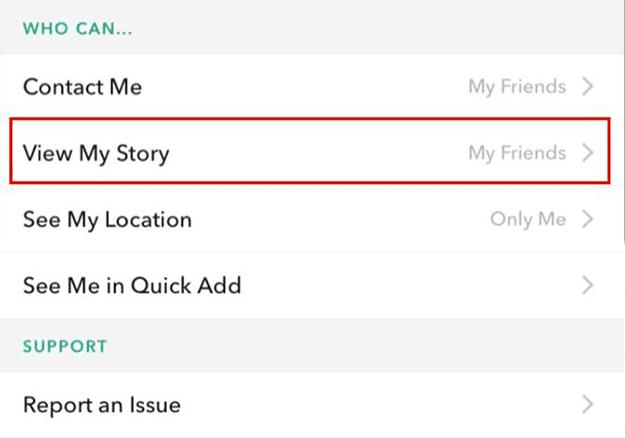The width and height of the screenshot is (625, 438).
Task: Click My Friends value for Contact Me
Action: pyautogui.click(x=517, y=87)
